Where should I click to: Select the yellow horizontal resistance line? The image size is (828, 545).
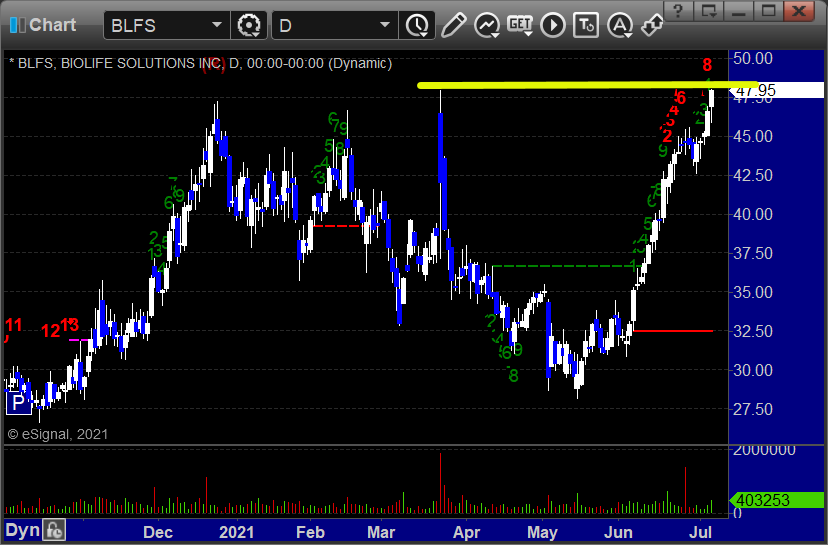pyautogui.click(x=587, y=84)
